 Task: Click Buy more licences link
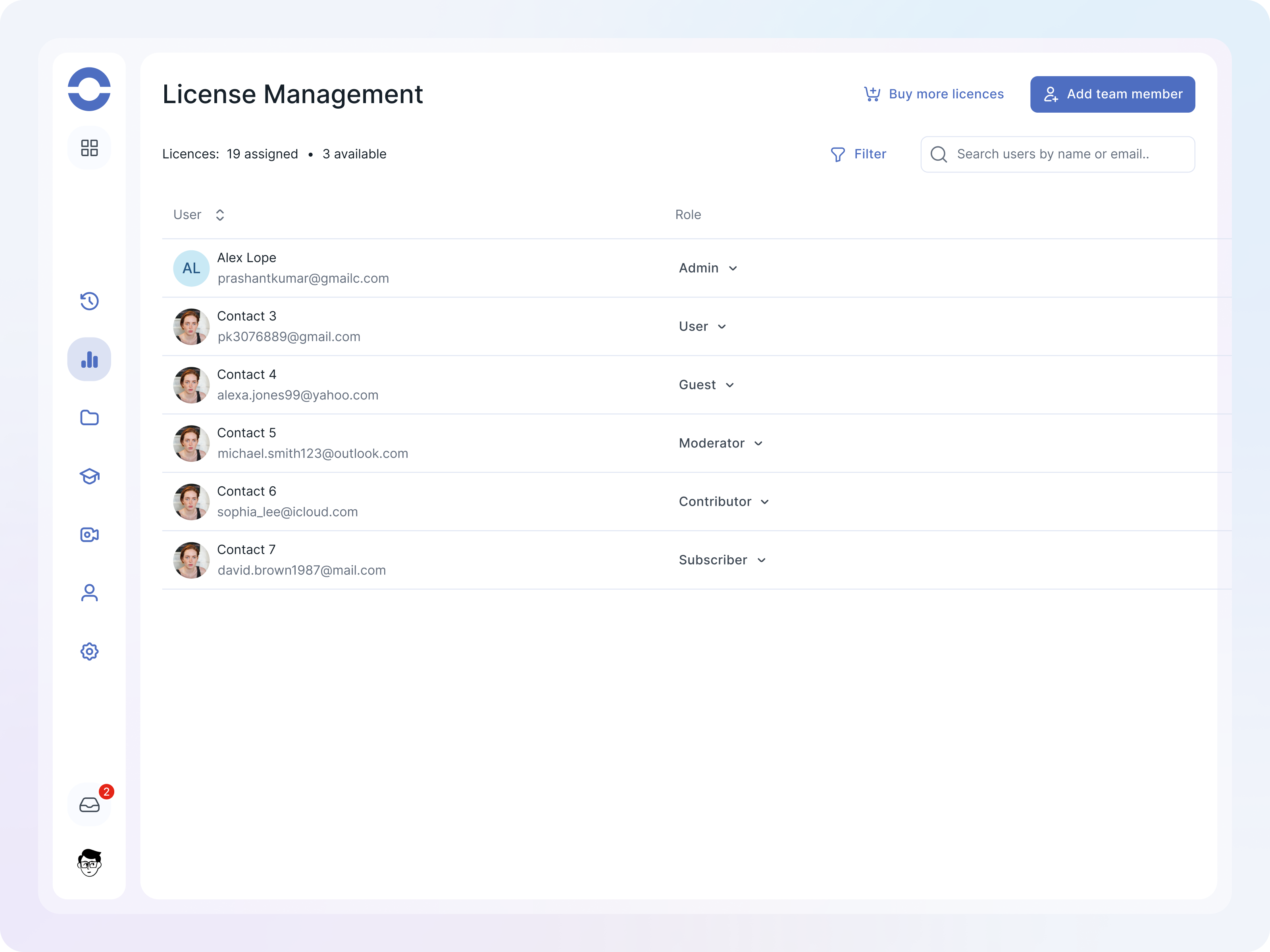pyautogui.click(x=934, y=94)
